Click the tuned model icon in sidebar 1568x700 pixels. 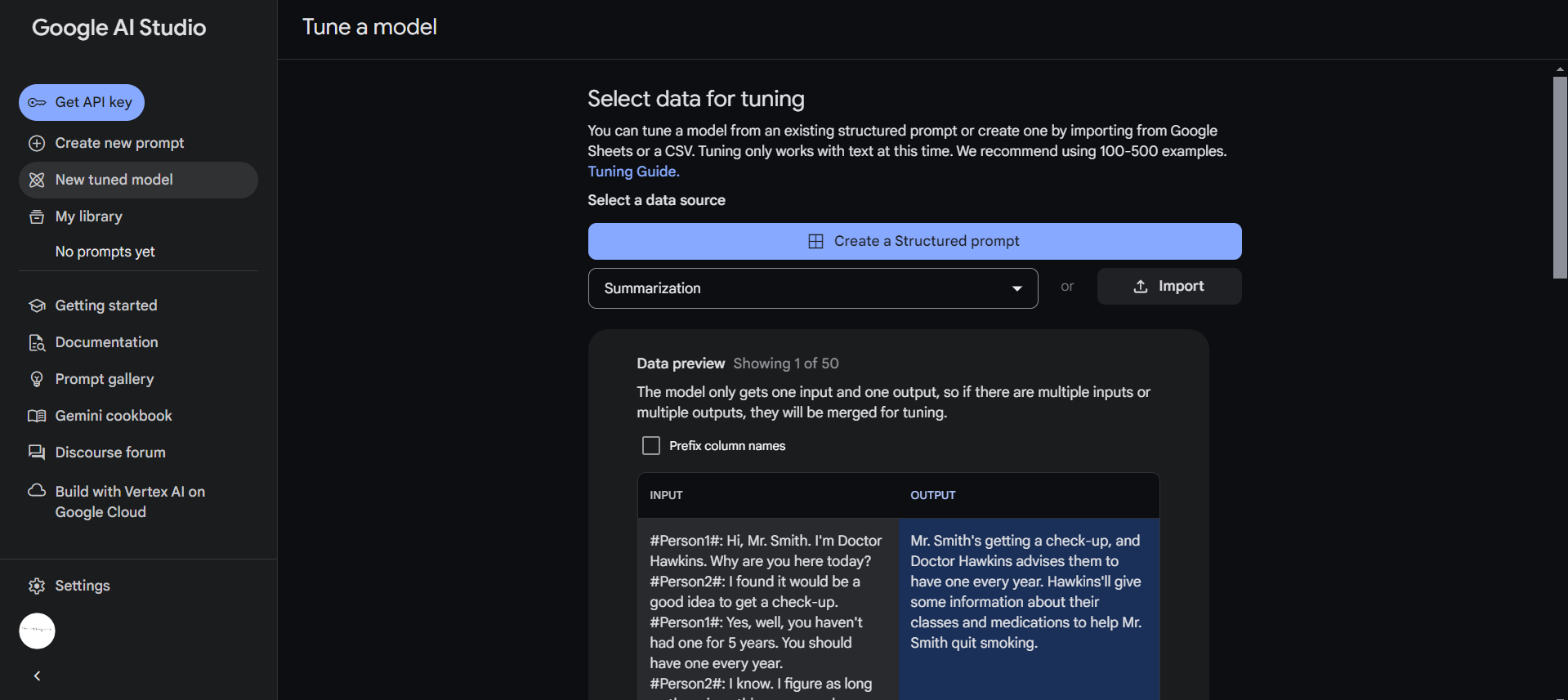point(37,180)
